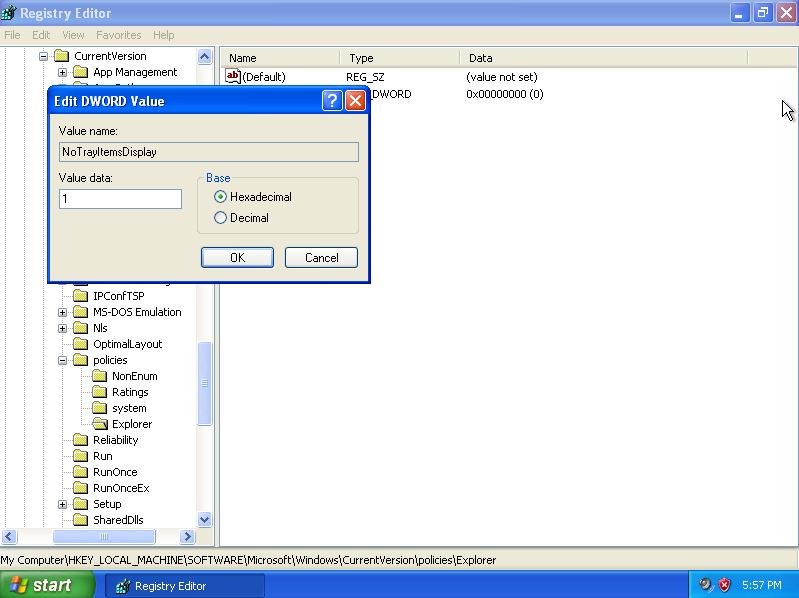This screenshot has width=799, height=598.
Task: Expand the Nls tree node
Action: click(62, 329)
